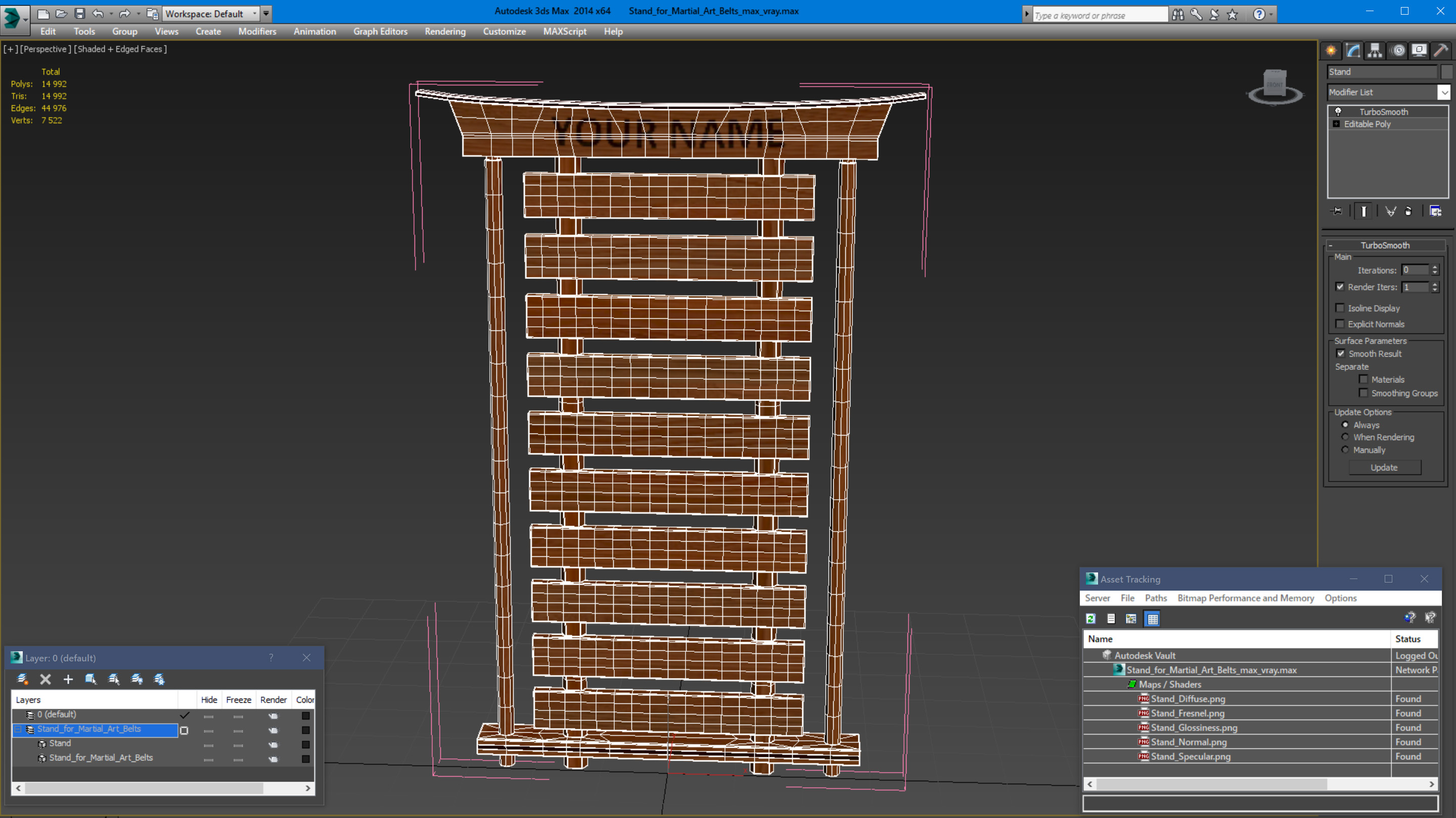Enable Separate by Materials checkbox
This screenshot has width=1456, height=818.
1364,379
